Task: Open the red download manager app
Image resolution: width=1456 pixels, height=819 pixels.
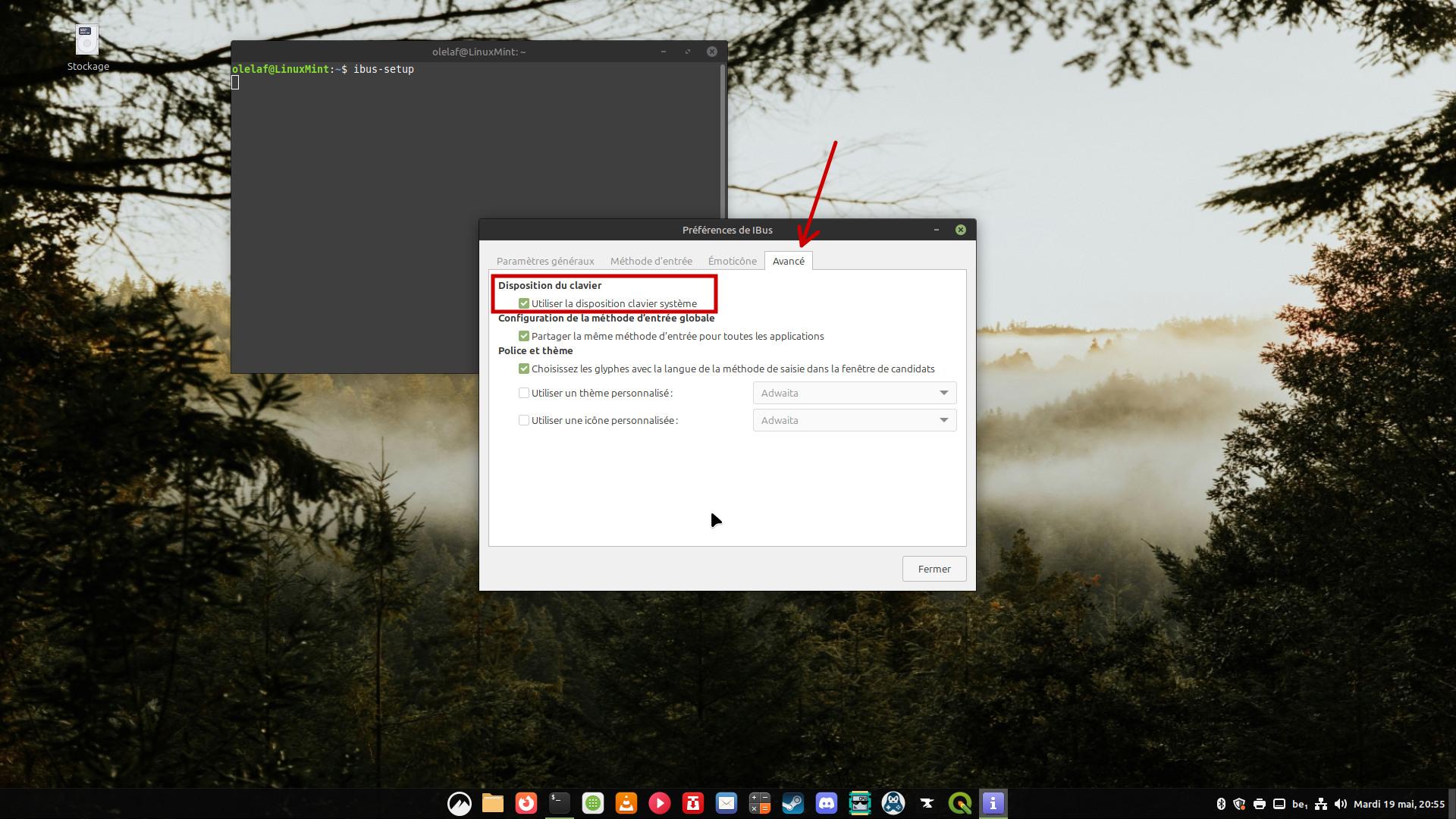Action: click(693, 803)
